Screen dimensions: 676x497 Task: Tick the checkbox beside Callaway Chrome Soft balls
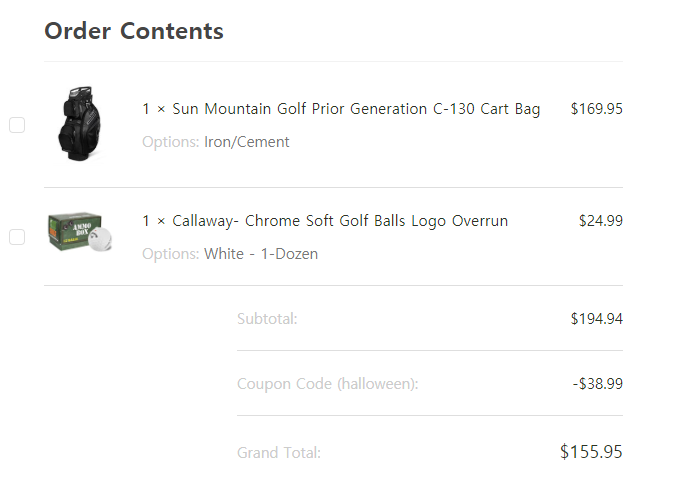[x=17, y=237]
